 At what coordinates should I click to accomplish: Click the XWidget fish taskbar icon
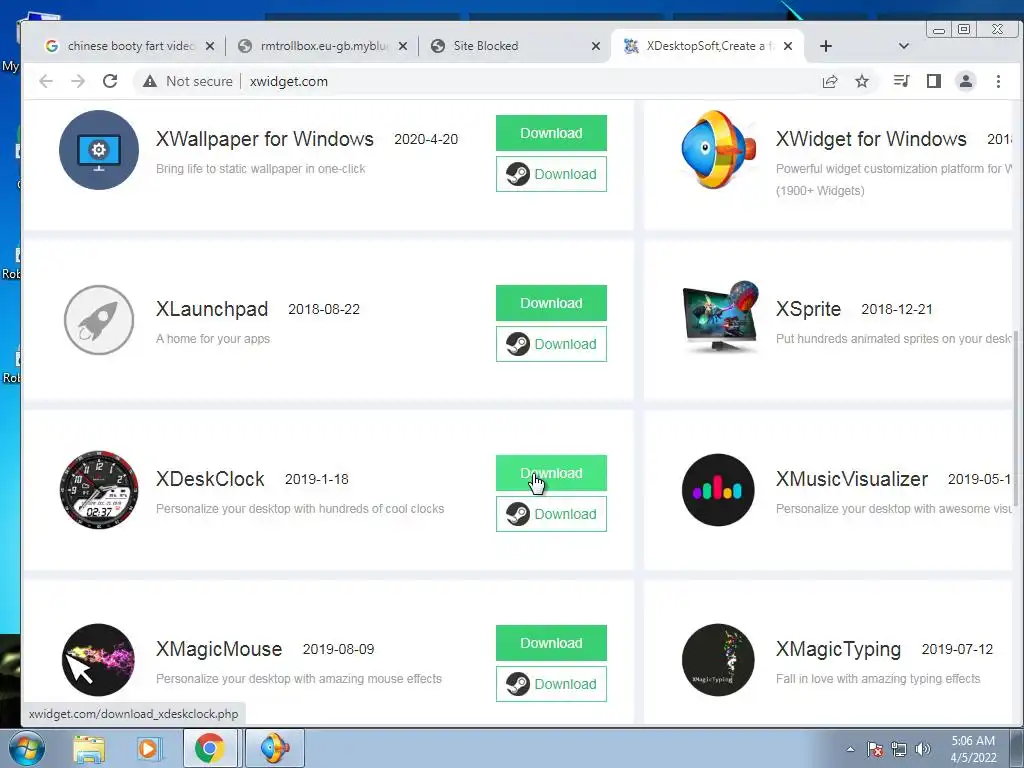(x=275, y=748)
